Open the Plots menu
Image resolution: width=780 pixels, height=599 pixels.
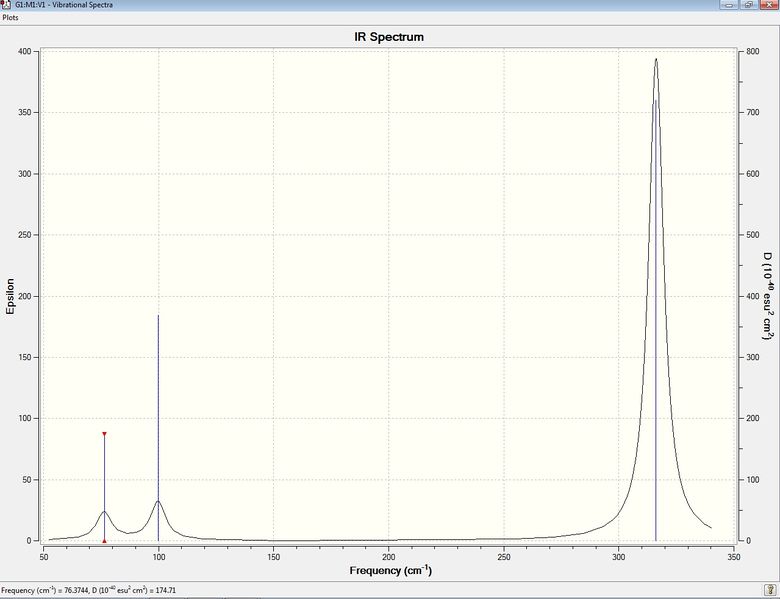click(10, 17)
